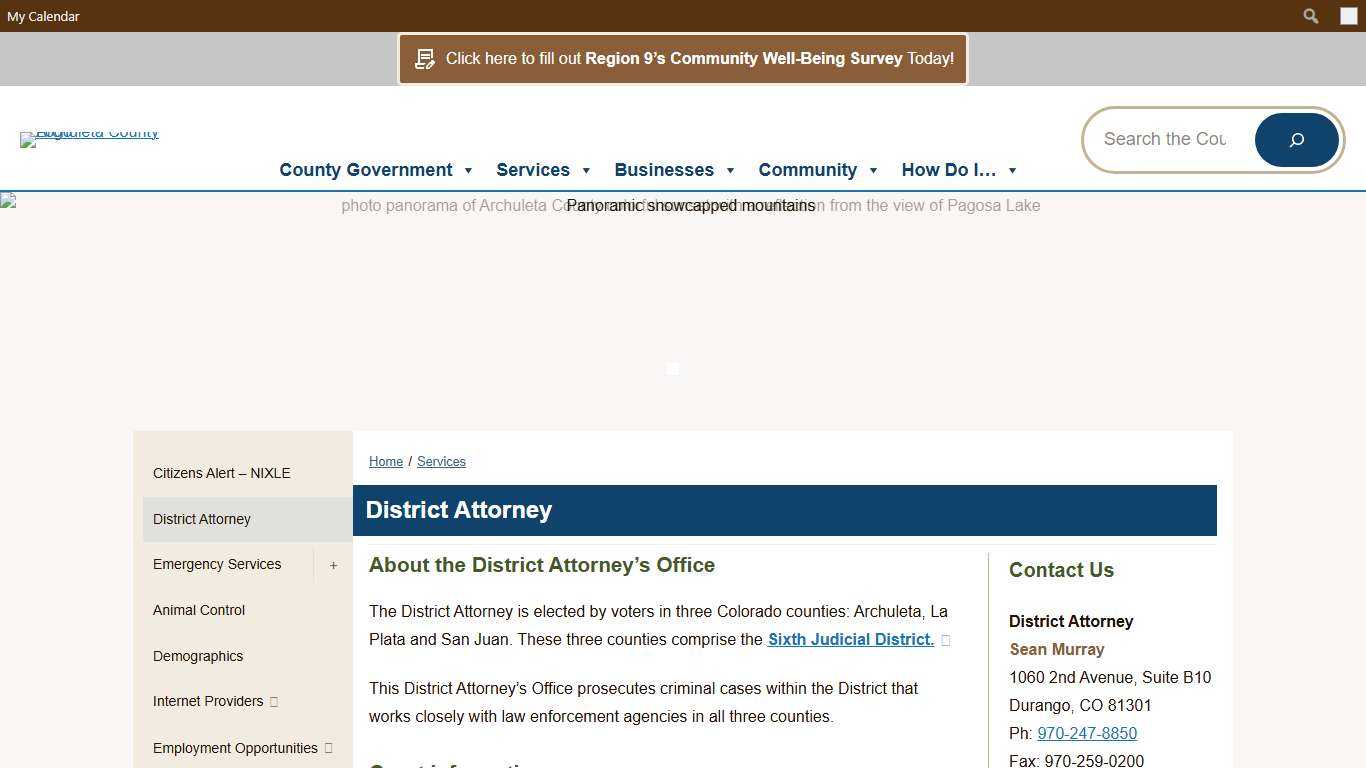Open Demographics in the sidebar
This screenshot has width=1366, height=768.
coord(198,656)
